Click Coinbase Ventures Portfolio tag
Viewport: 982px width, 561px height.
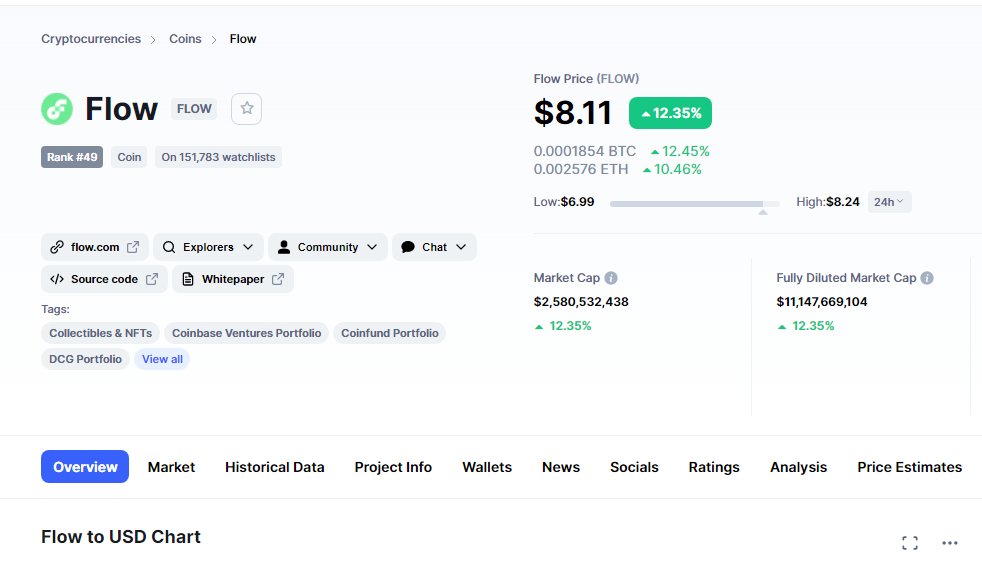247,333
